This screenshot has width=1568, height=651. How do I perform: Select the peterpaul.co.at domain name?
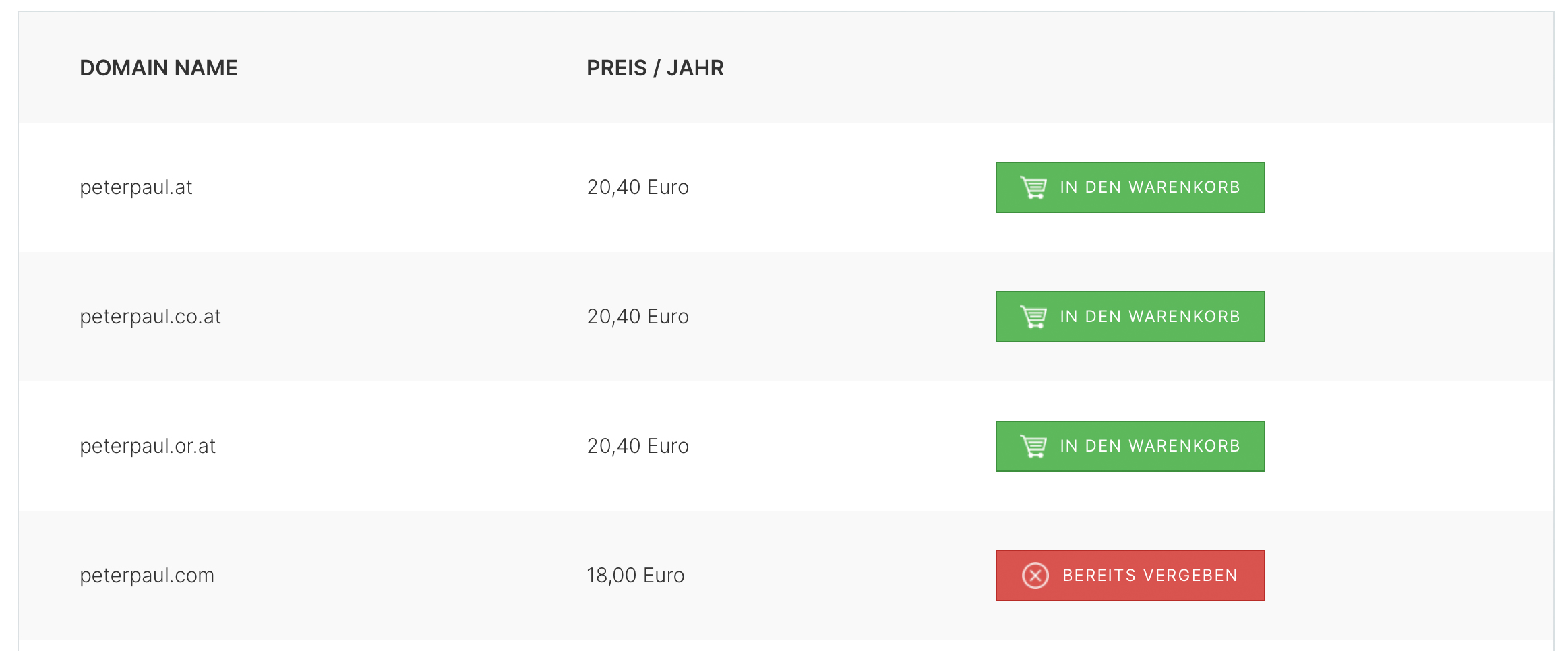pyautogui.click(x=150, y=317)
